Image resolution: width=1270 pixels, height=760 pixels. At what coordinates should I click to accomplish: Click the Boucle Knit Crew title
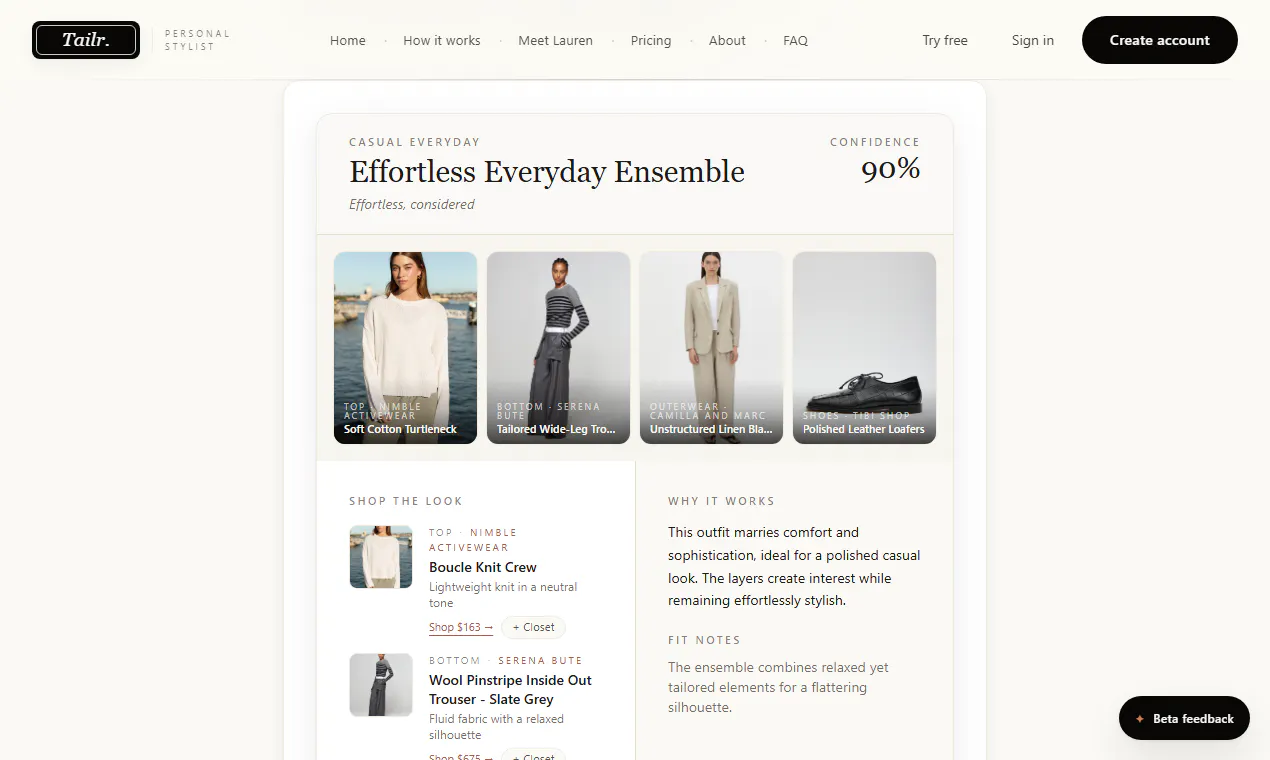483,567
